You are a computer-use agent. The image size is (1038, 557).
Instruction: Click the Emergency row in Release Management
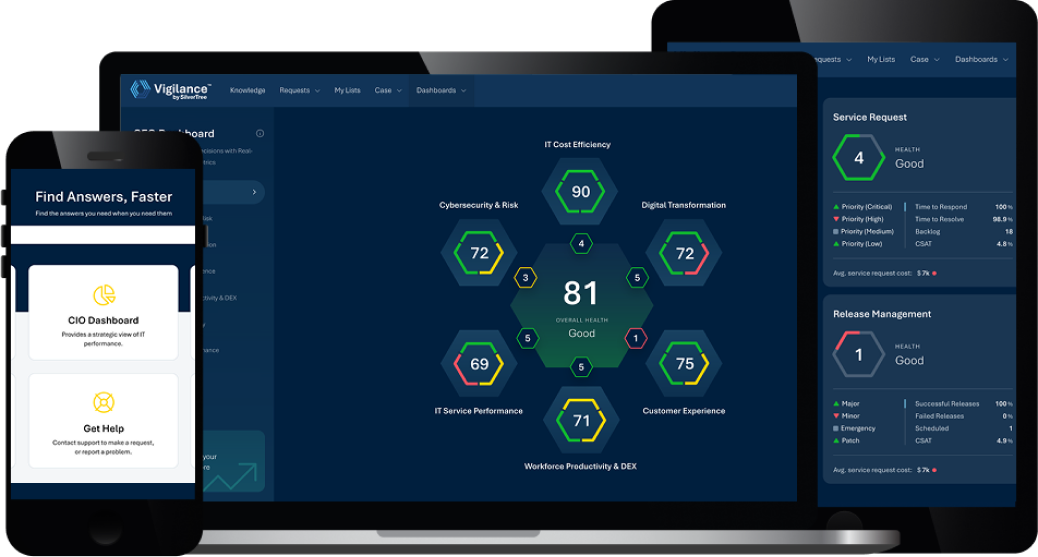pyautogui.click(x=854, y=429)
